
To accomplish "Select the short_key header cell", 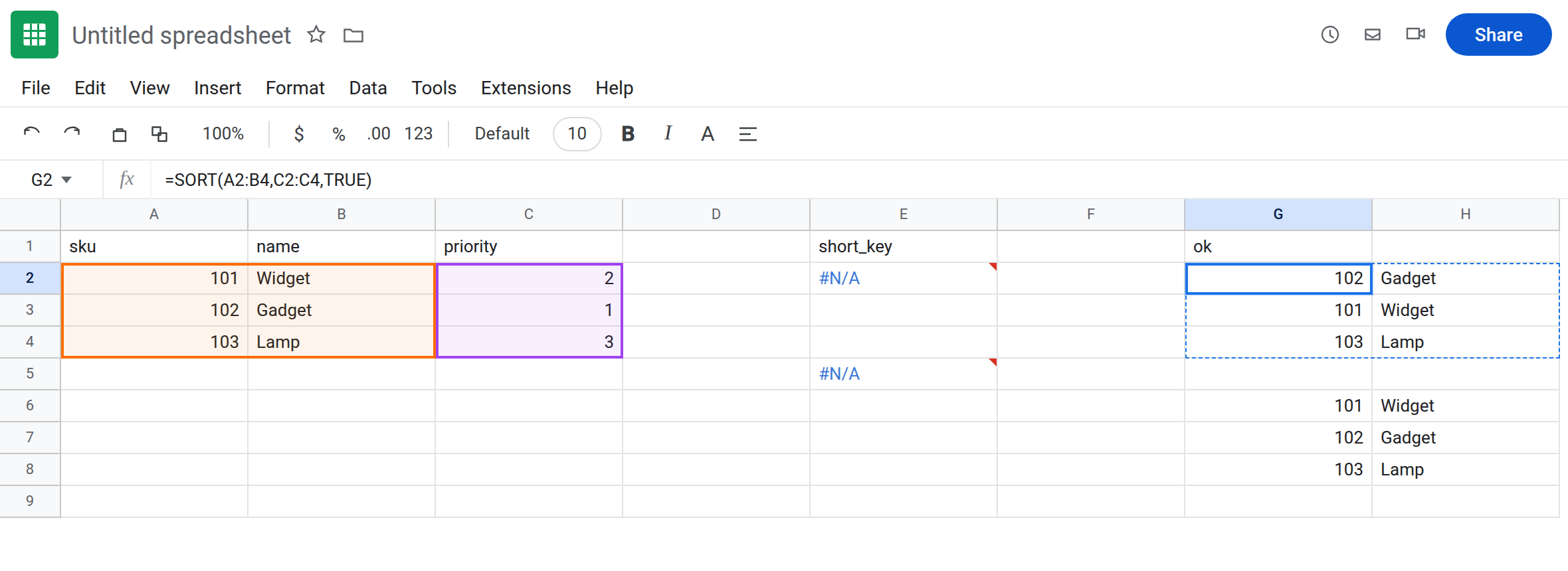I will (904, 246).
